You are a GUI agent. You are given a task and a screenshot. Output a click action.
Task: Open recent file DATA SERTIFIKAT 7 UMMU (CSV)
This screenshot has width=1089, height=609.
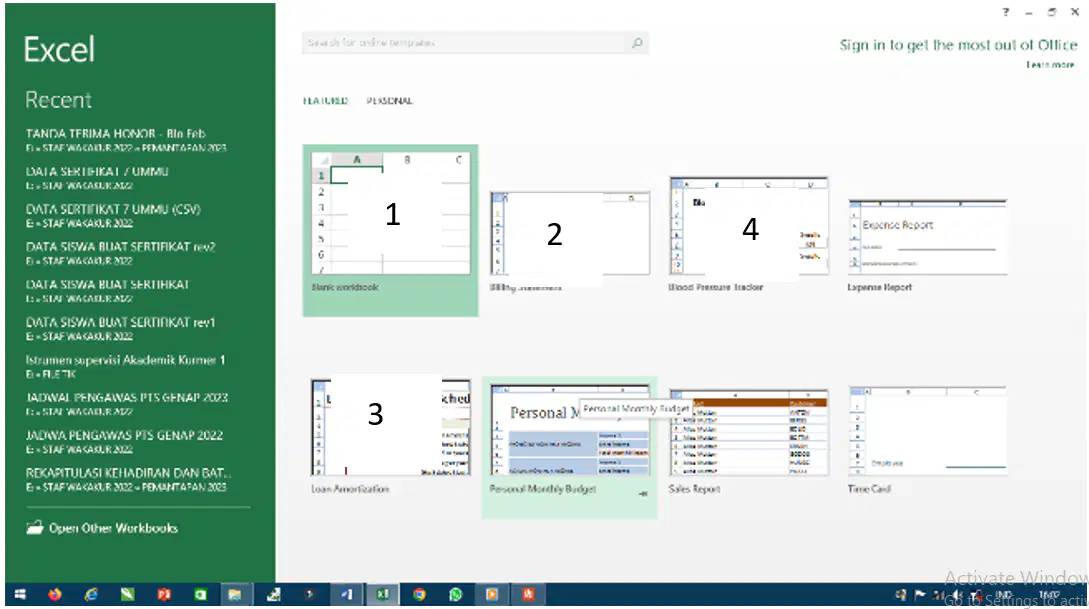113,215
